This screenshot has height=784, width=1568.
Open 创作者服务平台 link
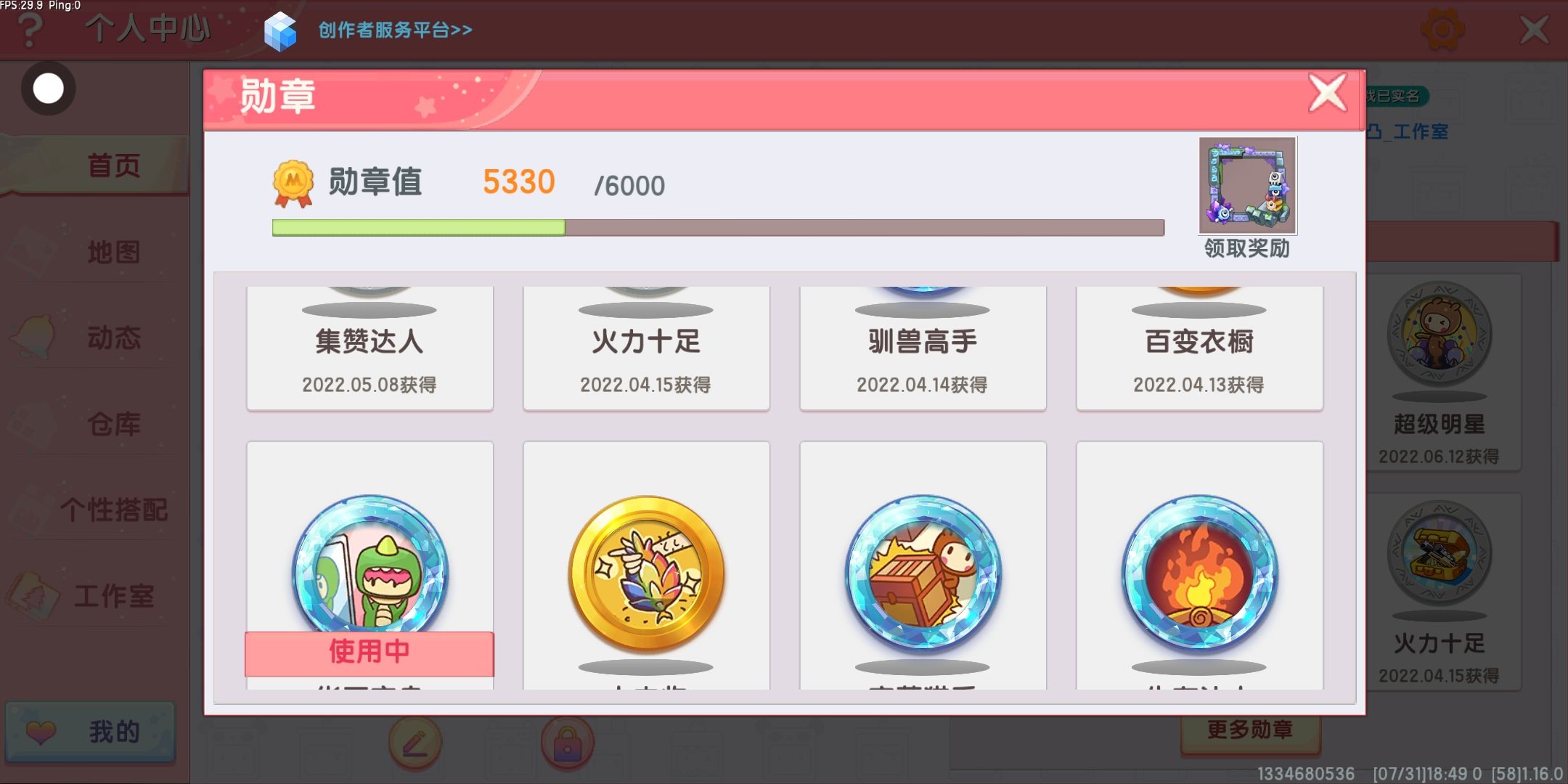396,30
